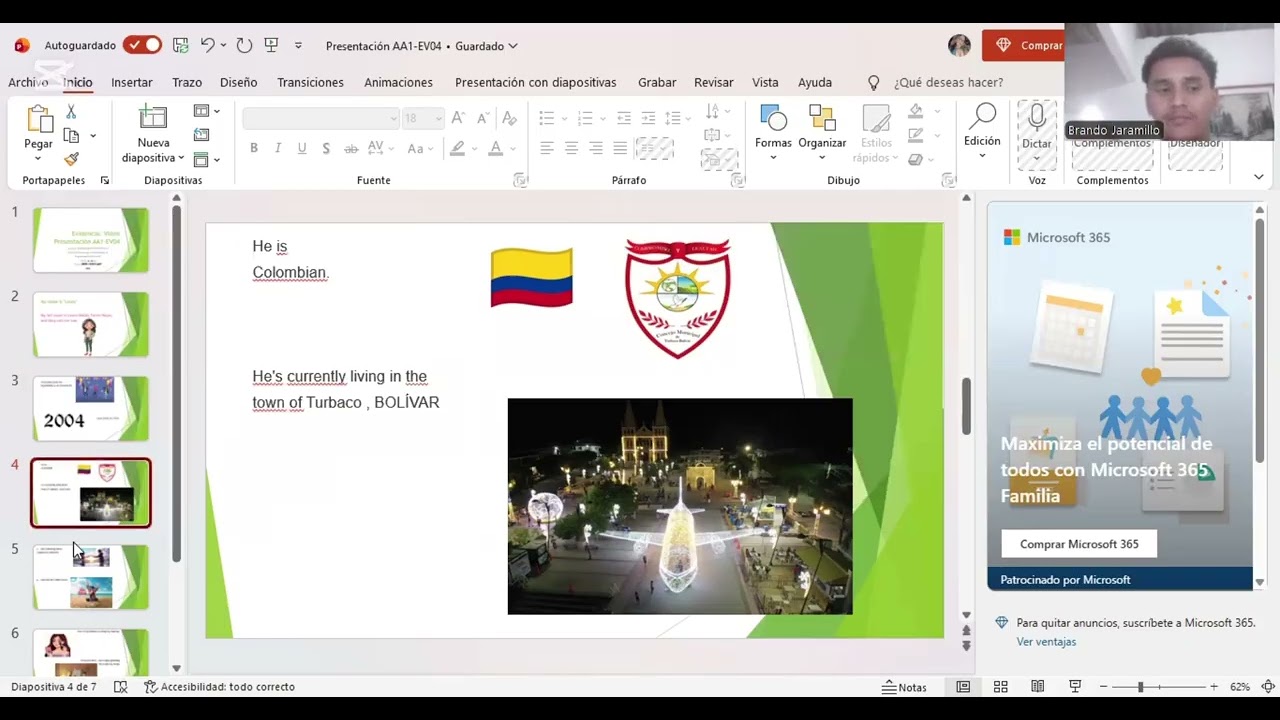Select slide 2 thumbnail
This screenshot has width=1280, height=720.
click(x=91, y=324)
